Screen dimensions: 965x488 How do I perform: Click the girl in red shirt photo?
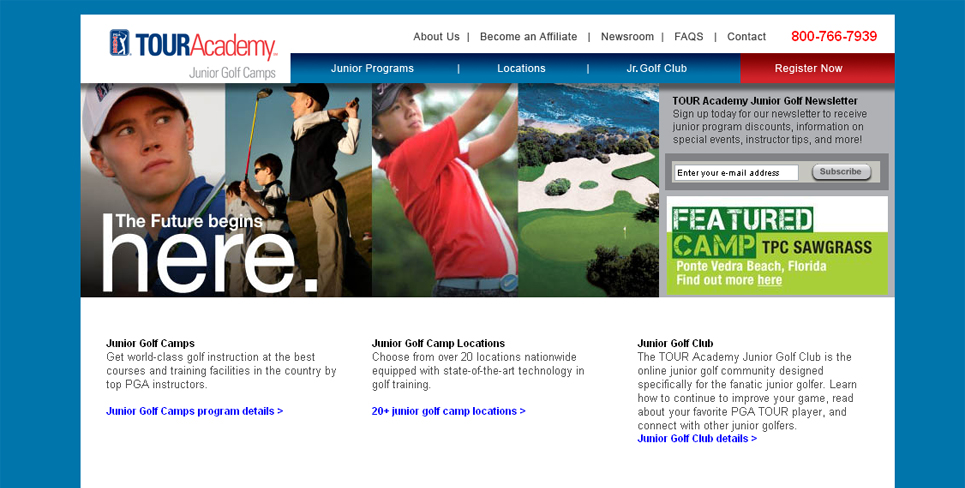pyautogui.click(x=444, y=190)
